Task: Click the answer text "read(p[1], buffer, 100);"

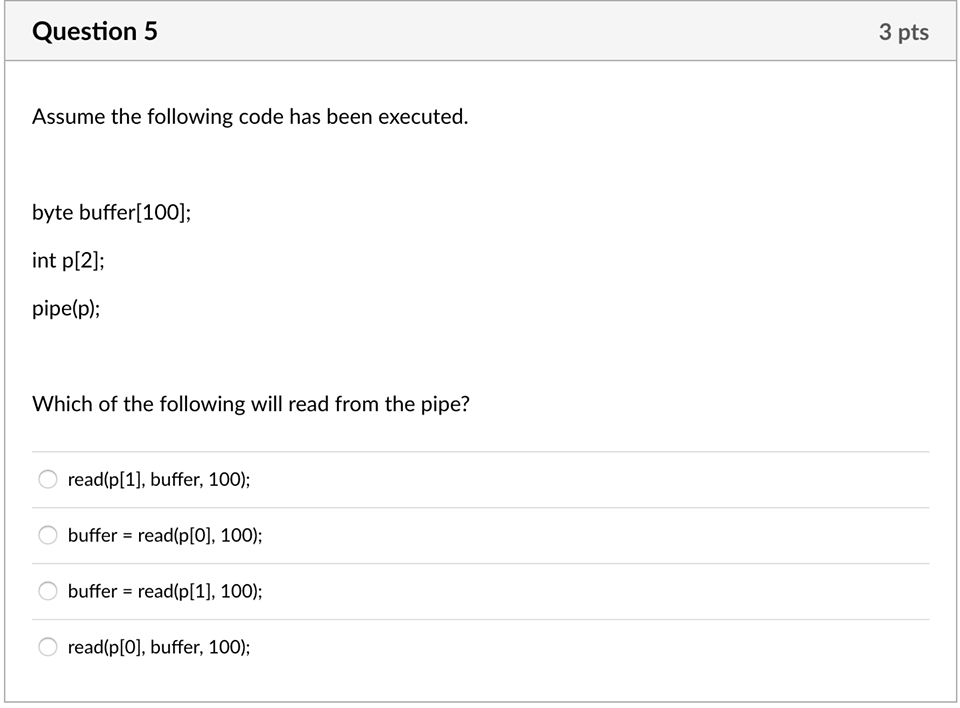Action: 159,480
